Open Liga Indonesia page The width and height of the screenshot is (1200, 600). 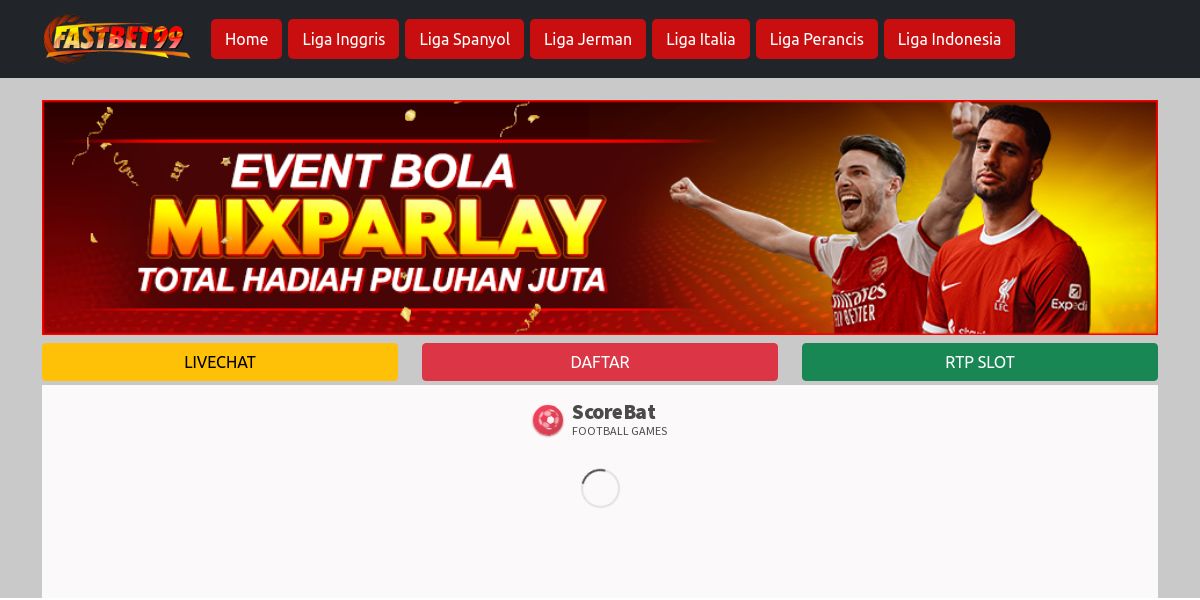click(949, 39)
